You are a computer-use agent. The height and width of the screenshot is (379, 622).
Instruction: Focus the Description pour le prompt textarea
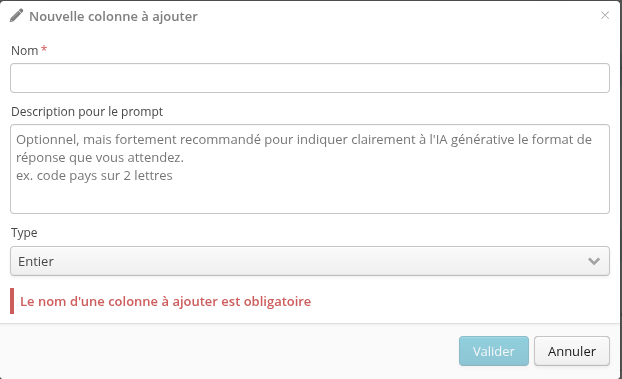(310, 169)
